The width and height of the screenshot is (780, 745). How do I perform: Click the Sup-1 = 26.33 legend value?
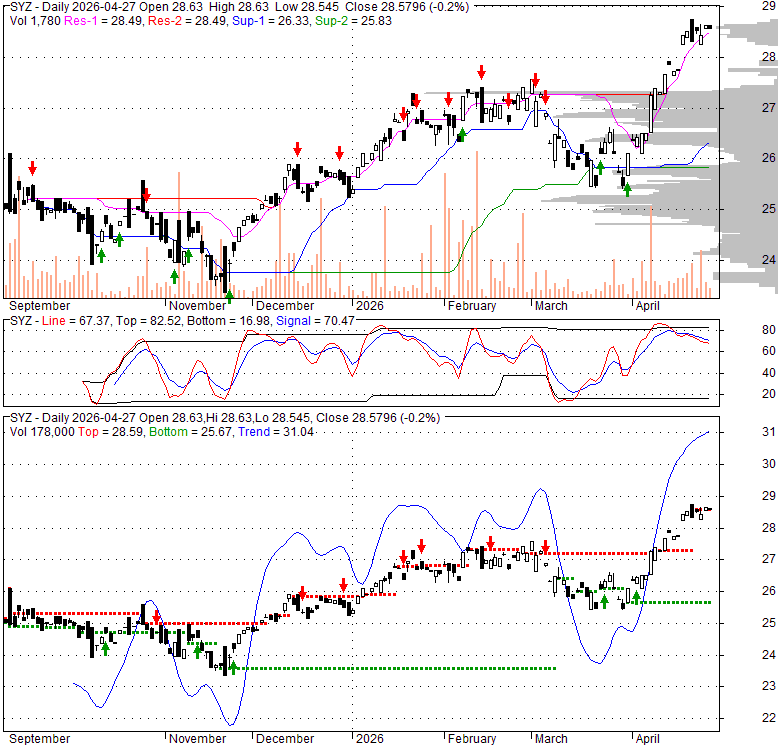click(272, 21)
